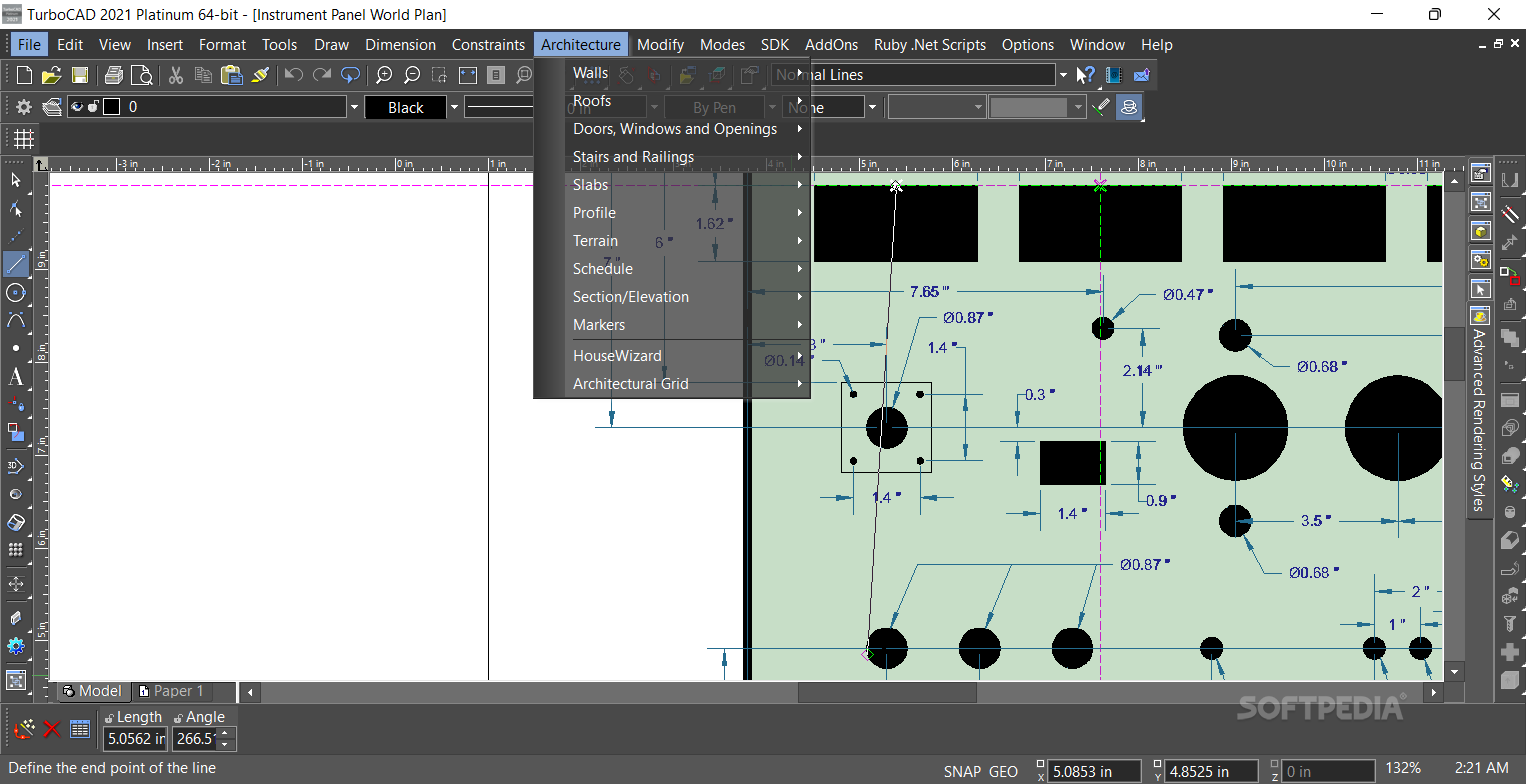This screenshot has width=1526, height=784.
Task: Click the blue gear tool icon
Action: [16, 646]
